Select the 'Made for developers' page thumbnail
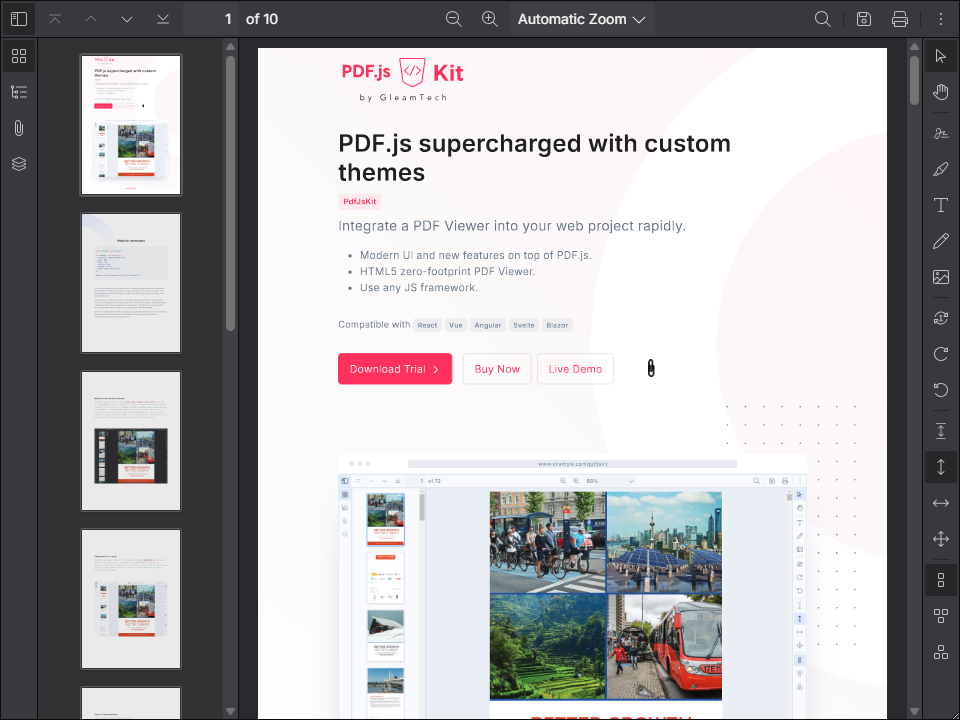Screen dimensions: 960x720 (x=131, y=283)
